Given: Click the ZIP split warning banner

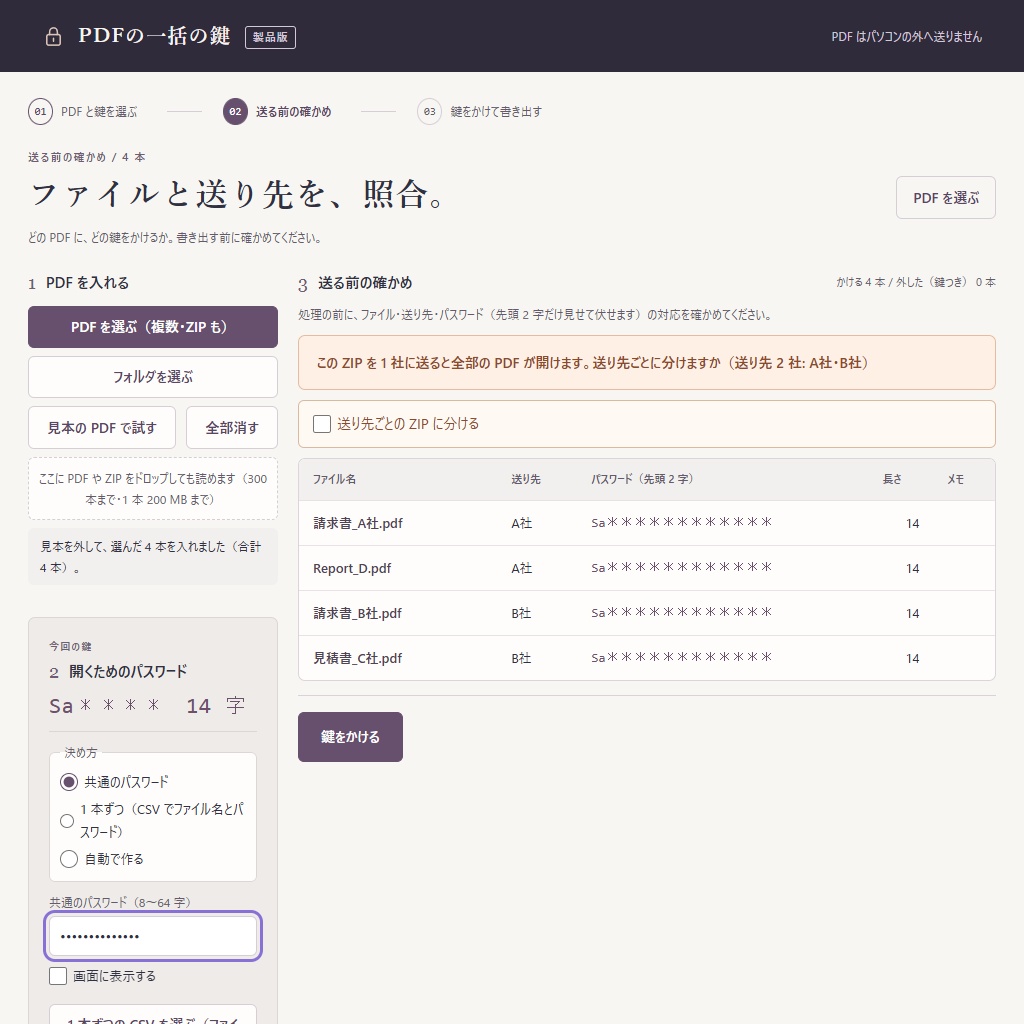Looking at the screenshot, I should (x=647, y=362).
